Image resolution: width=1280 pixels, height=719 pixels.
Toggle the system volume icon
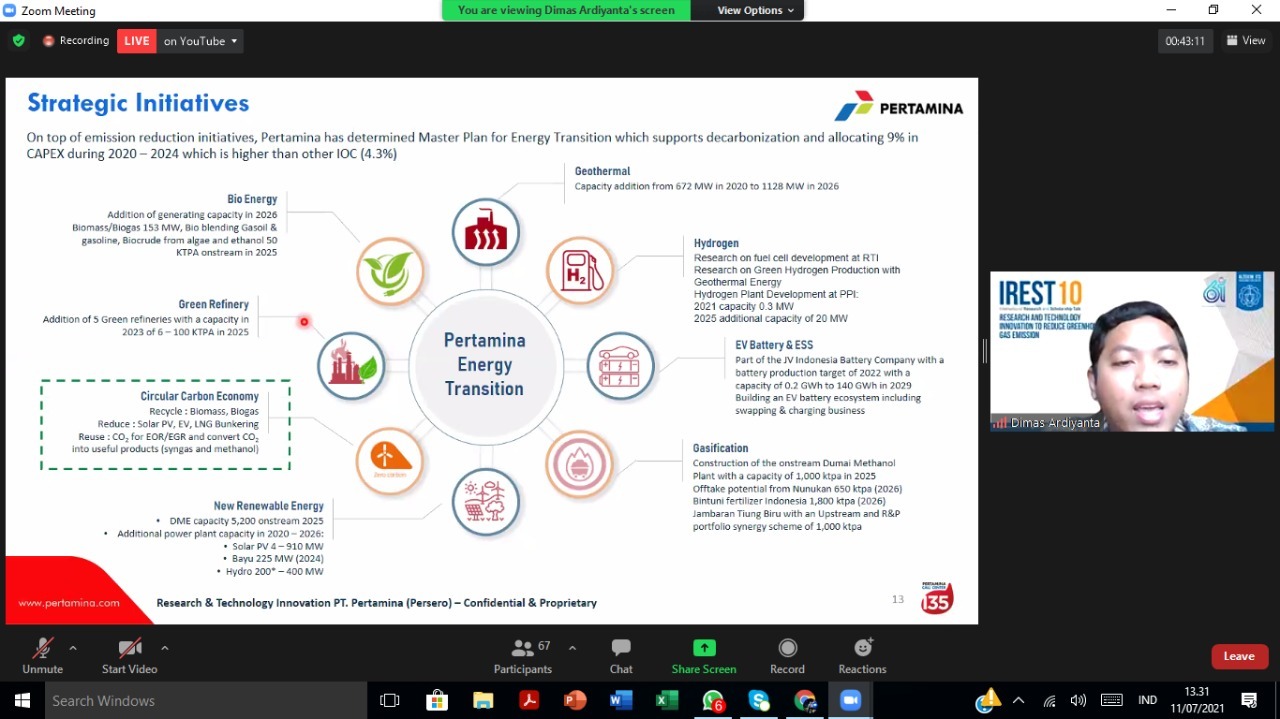(1078, 701)
